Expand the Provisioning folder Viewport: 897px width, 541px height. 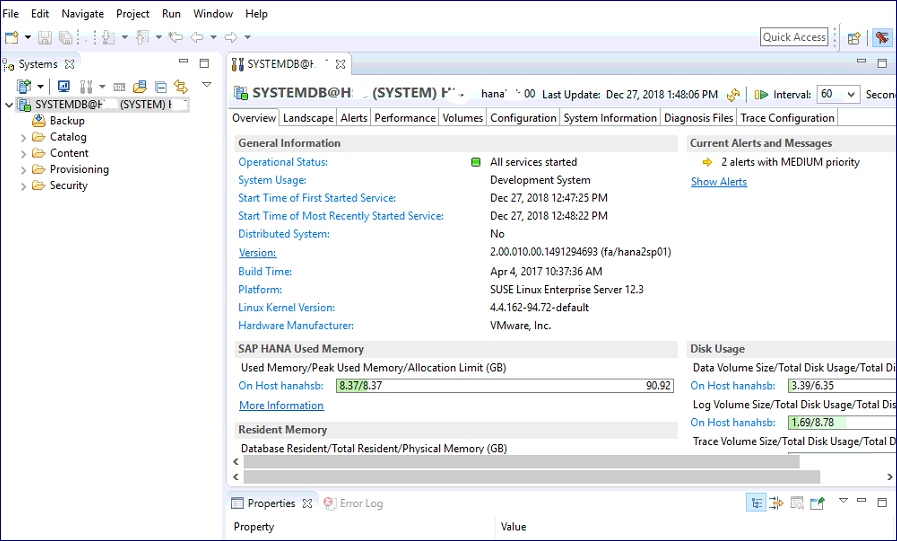click(x=23, y=170)
